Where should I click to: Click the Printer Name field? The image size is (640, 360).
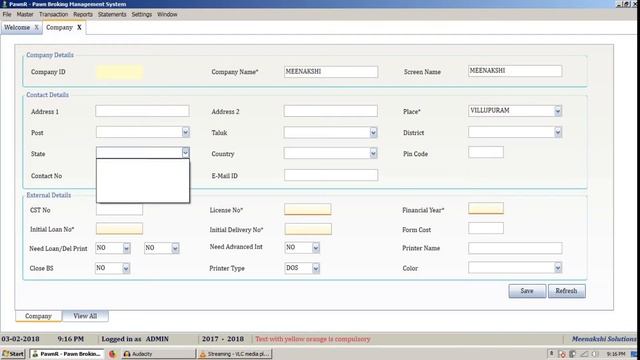pos(515,248)
